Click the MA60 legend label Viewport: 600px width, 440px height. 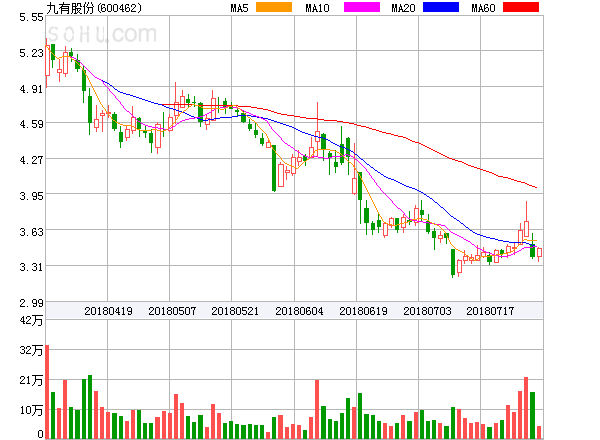(483, 8)
